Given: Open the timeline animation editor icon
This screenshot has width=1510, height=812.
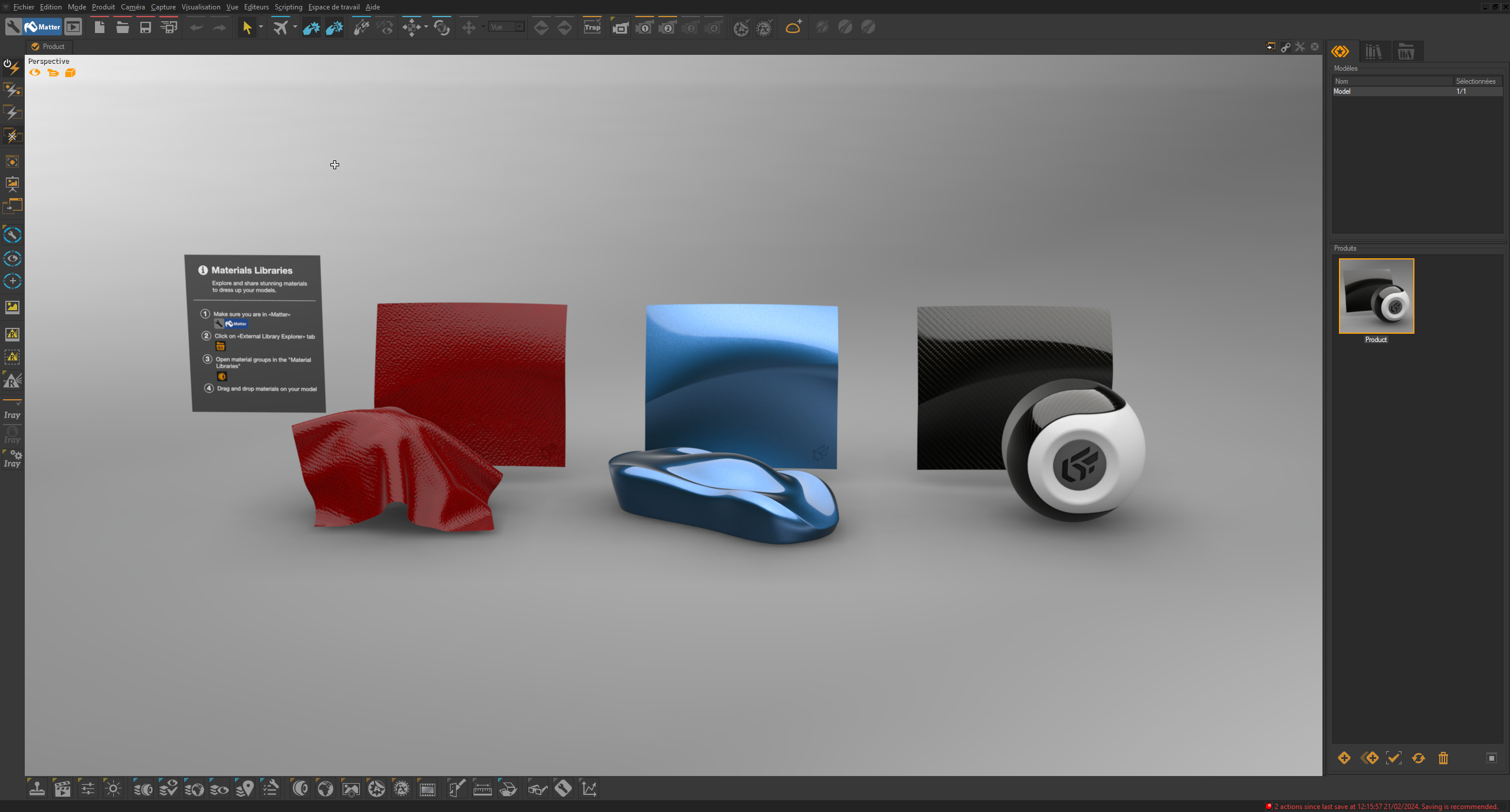Looking at the screenshot, I should pos(63,788).
